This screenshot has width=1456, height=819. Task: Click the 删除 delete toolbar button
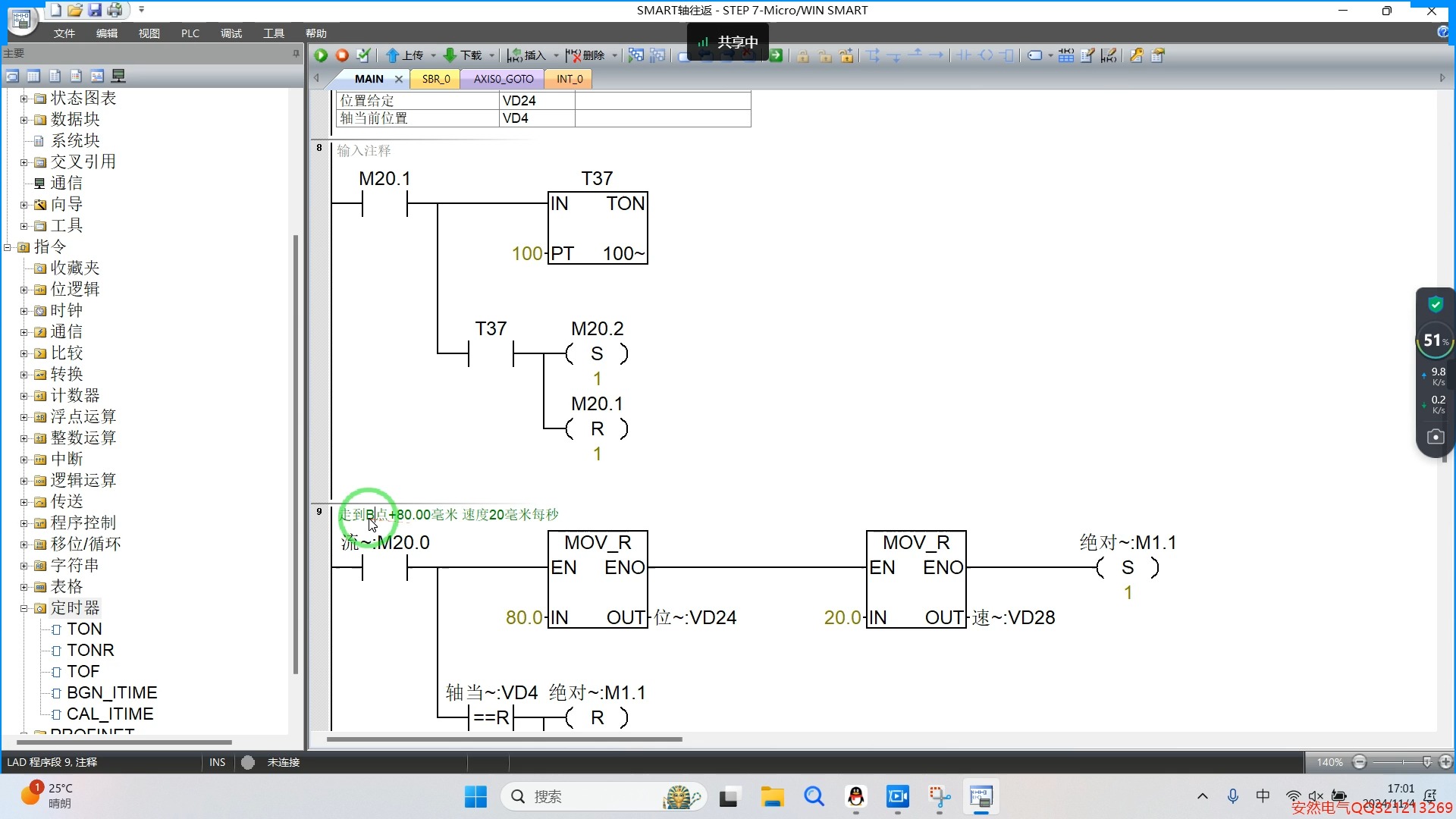(585, 55)
